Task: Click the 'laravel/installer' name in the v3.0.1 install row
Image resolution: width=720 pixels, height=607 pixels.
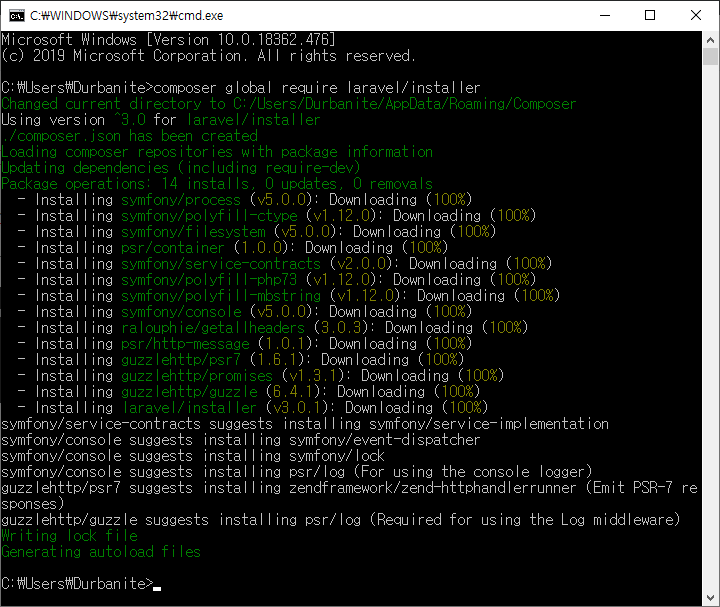Action: pyautogui.click(x=189, y=408)
